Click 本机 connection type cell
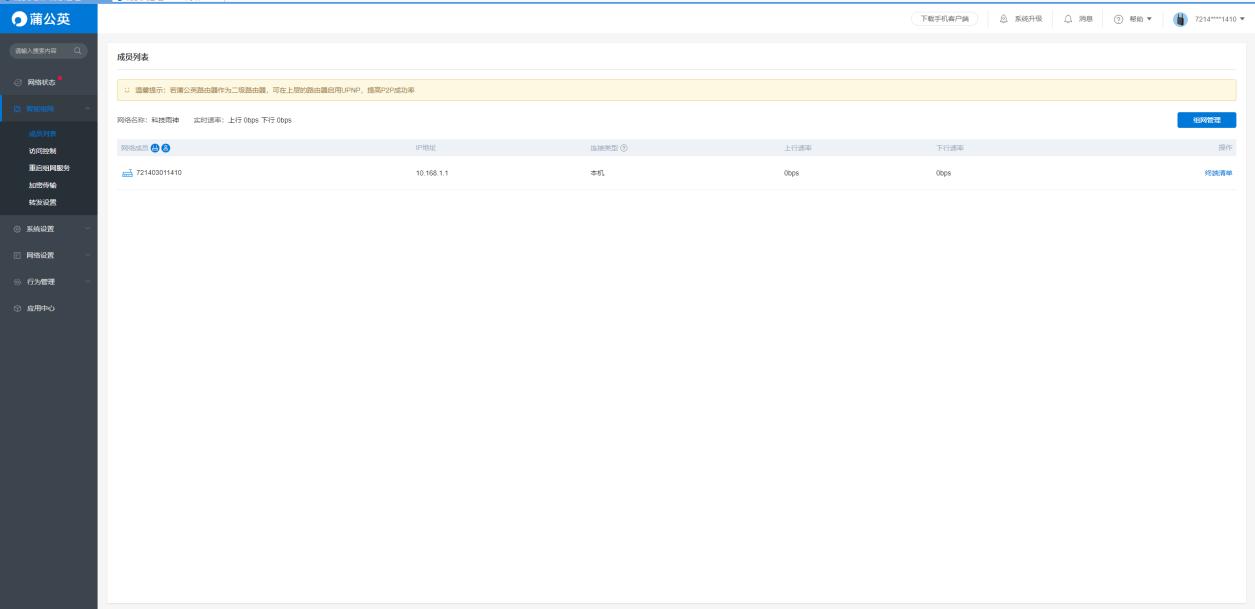 coord(598,173)
